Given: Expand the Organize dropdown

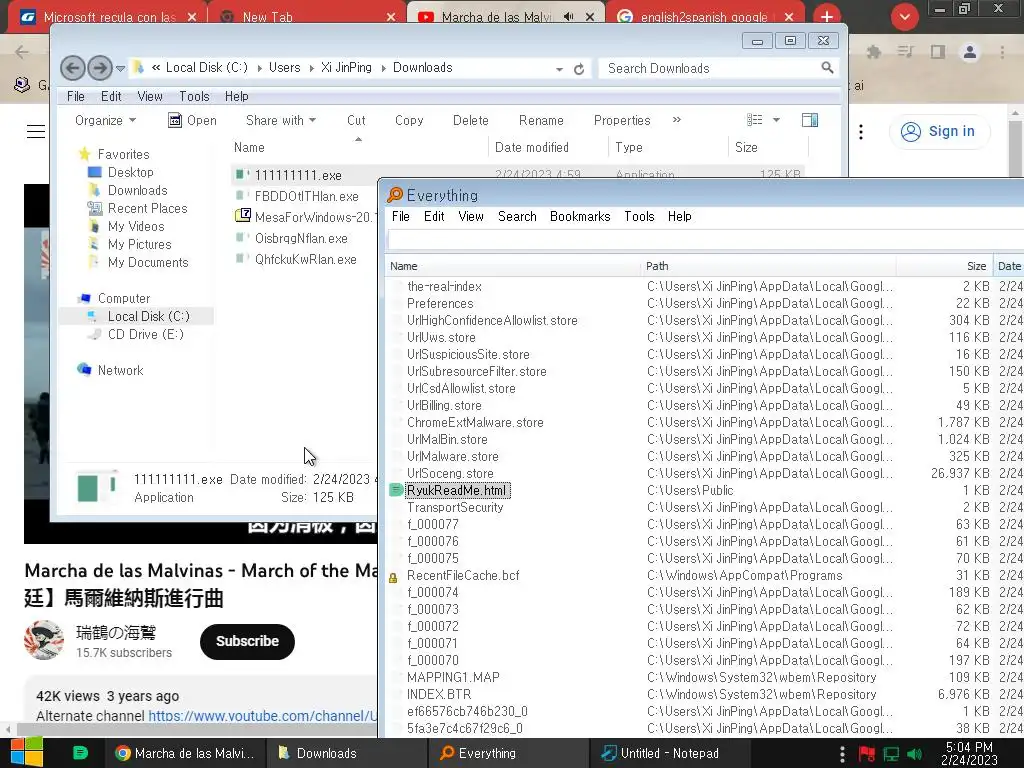Looking at the screenshot, I should tap(105, 120).
